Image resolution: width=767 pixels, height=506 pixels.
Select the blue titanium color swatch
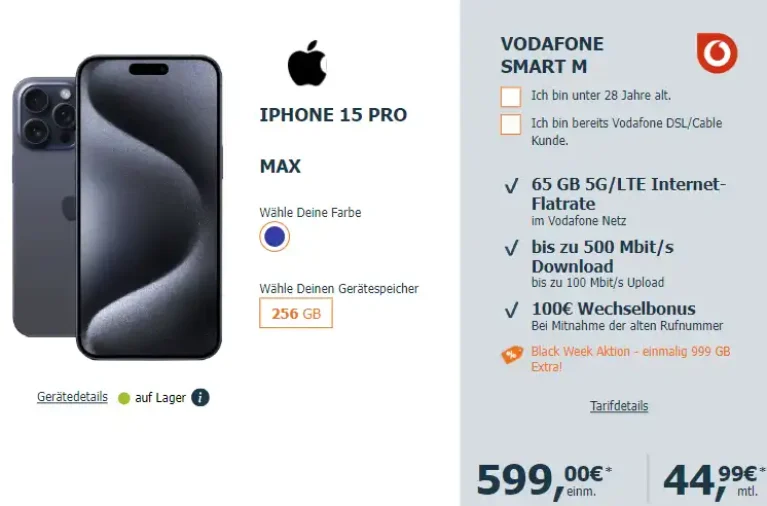click(x=274, y=237)
